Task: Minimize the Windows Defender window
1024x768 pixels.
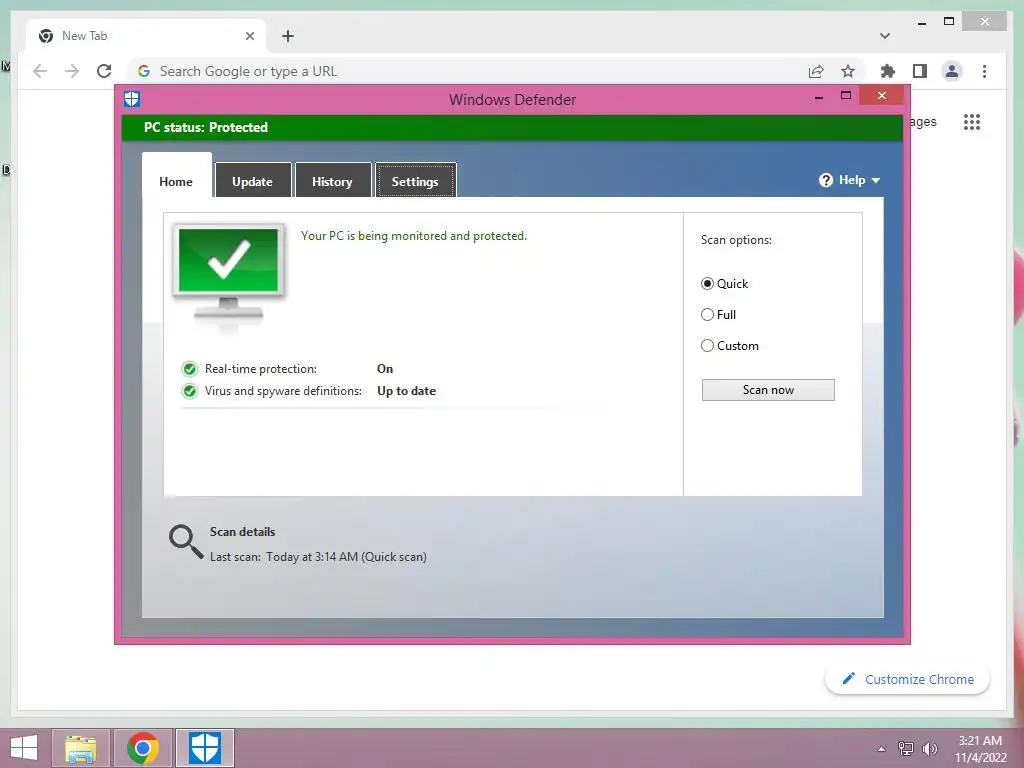Action: (819, 97)
